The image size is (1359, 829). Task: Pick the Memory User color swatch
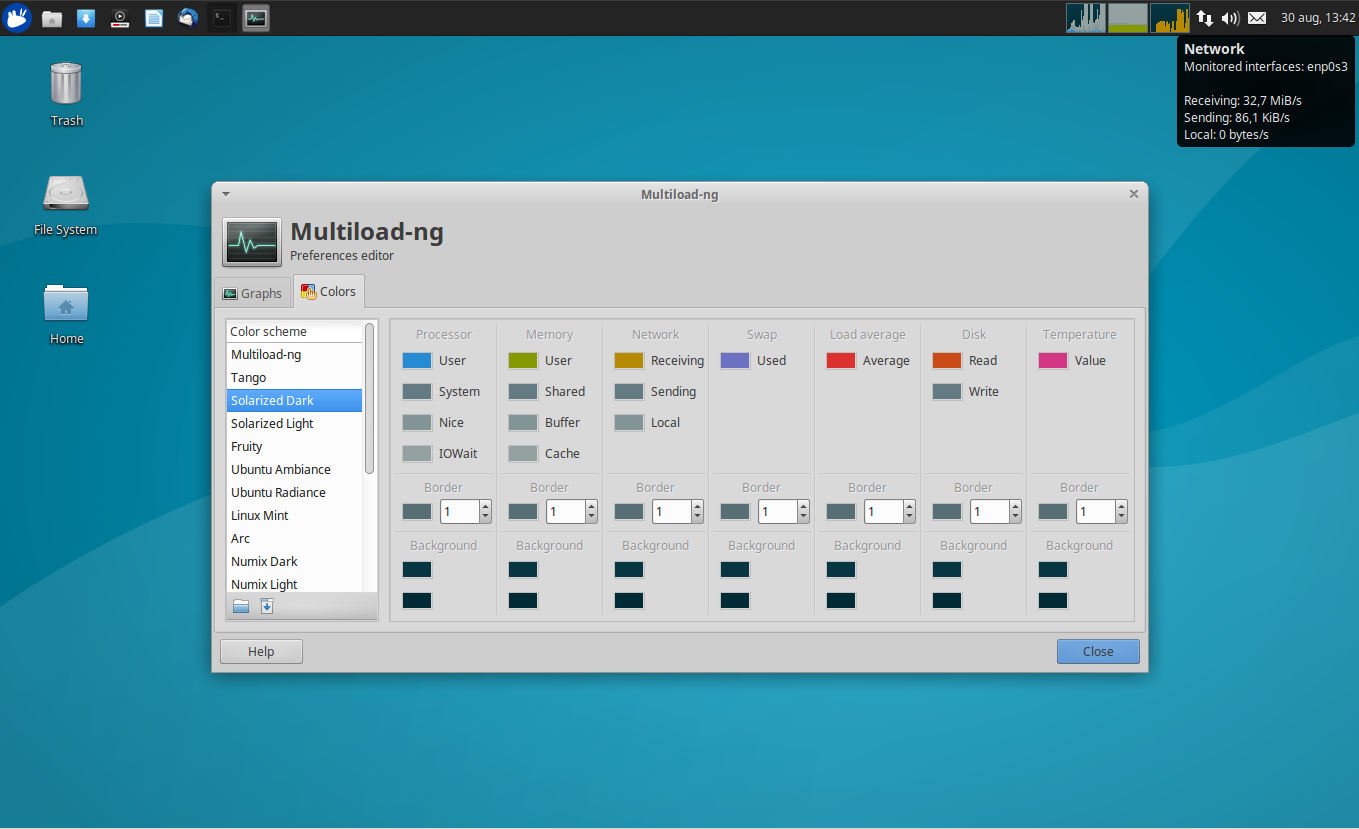523,360
